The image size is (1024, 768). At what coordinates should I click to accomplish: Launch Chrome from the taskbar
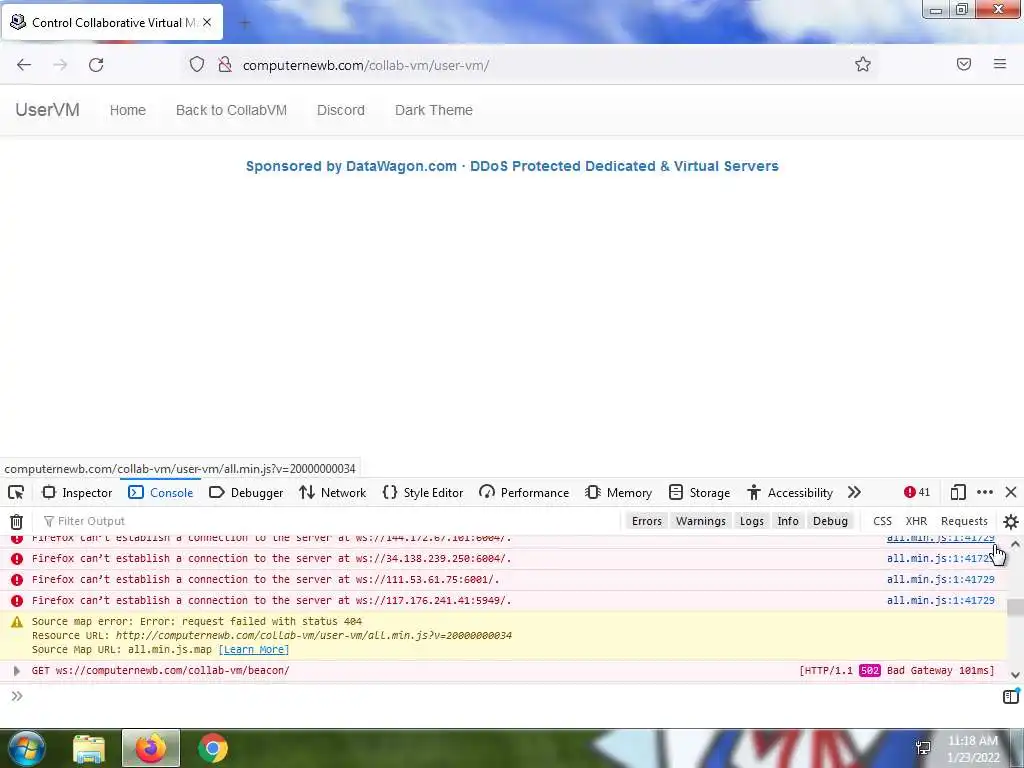(213, 748)
